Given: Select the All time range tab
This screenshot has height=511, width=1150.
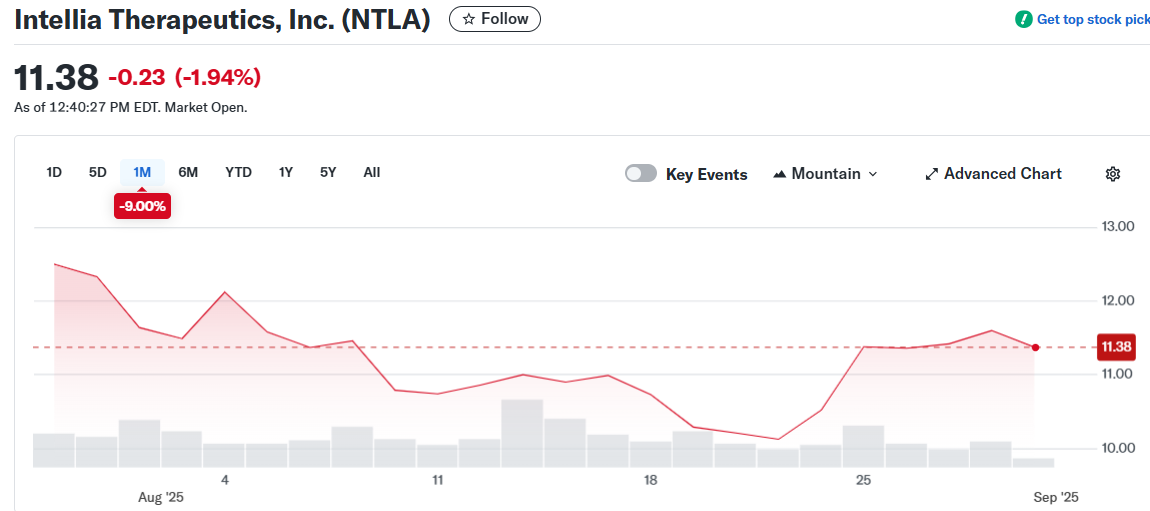Looking at the screenshot, I should [372, 172].
